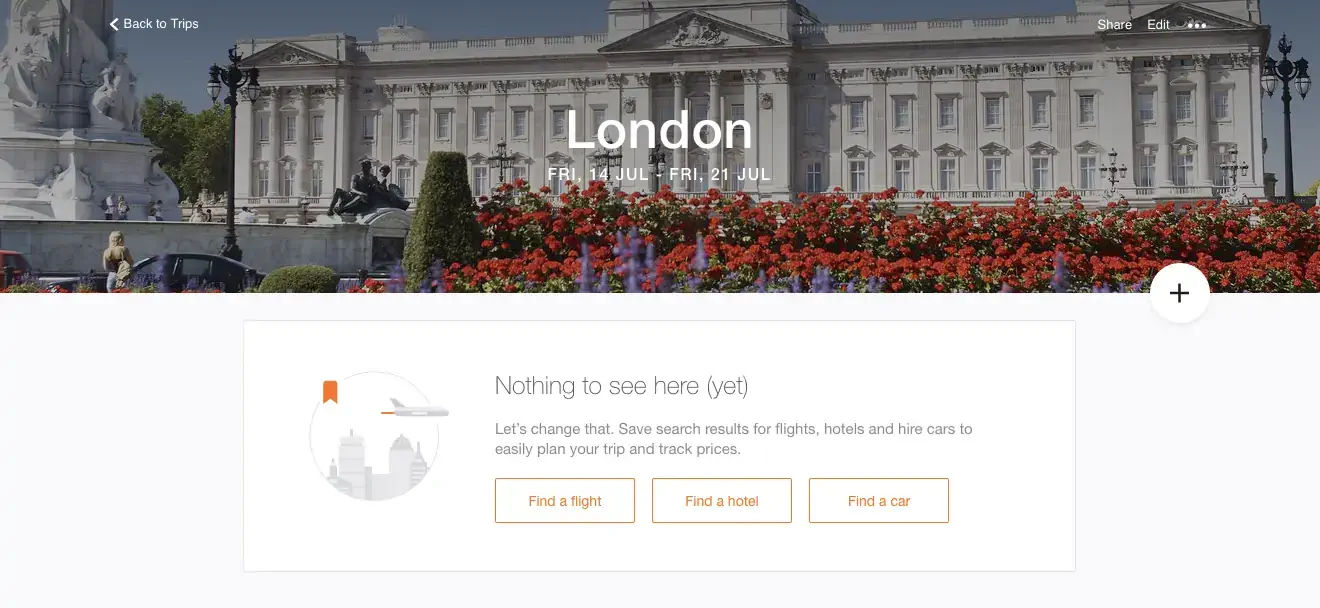The height and width of the screenshot is (608, 1320).
Task: Open the Edit trip option
Action: coord(1158,25)
